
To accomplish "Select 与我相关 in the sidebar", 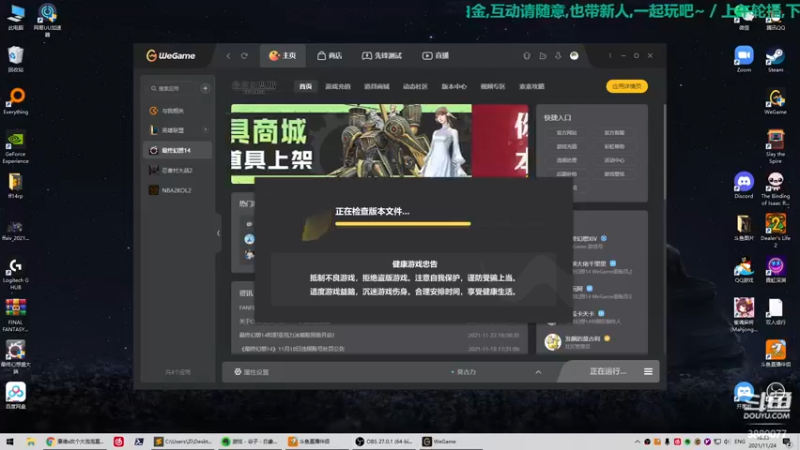I will (178, 111).
